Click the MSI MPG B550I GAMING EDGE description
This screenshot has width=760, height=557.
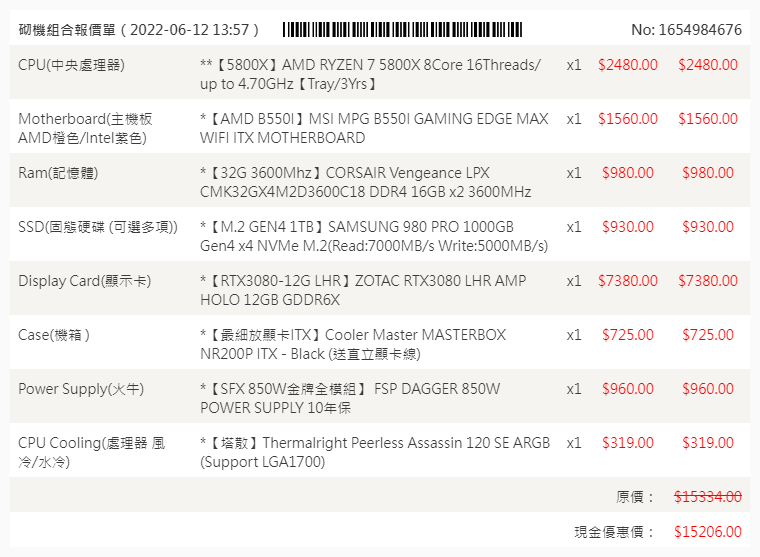point(374,128)
